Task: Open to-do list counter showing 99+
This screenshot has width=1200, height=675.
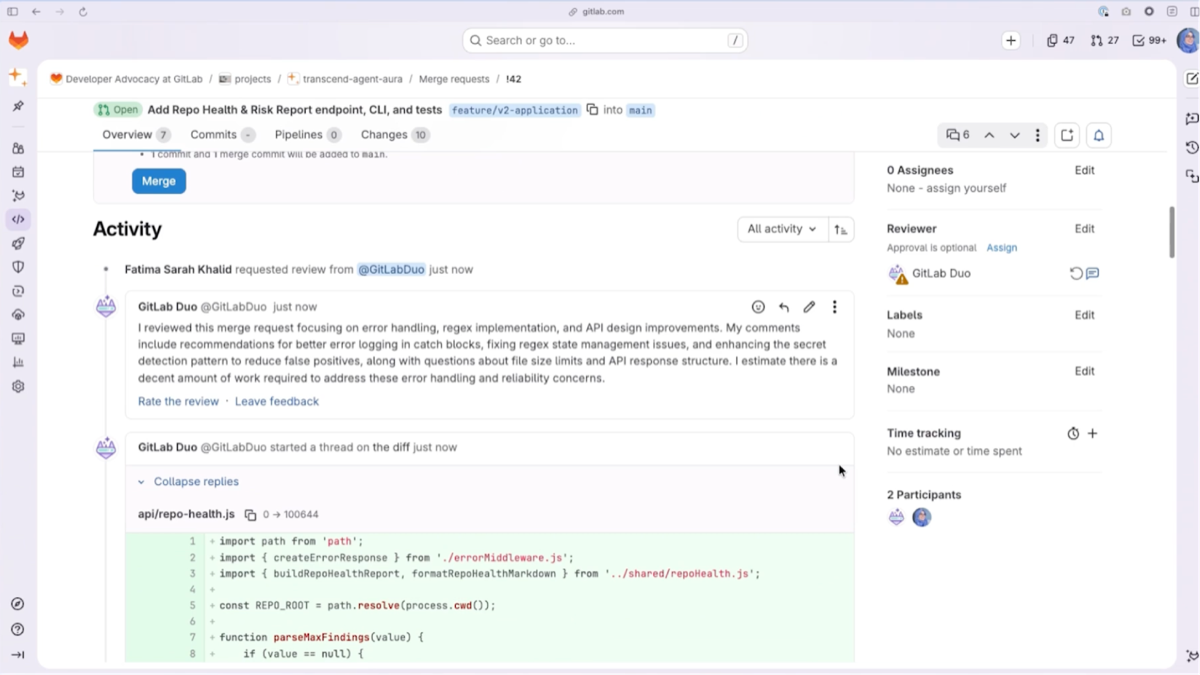Action: 1150,40
